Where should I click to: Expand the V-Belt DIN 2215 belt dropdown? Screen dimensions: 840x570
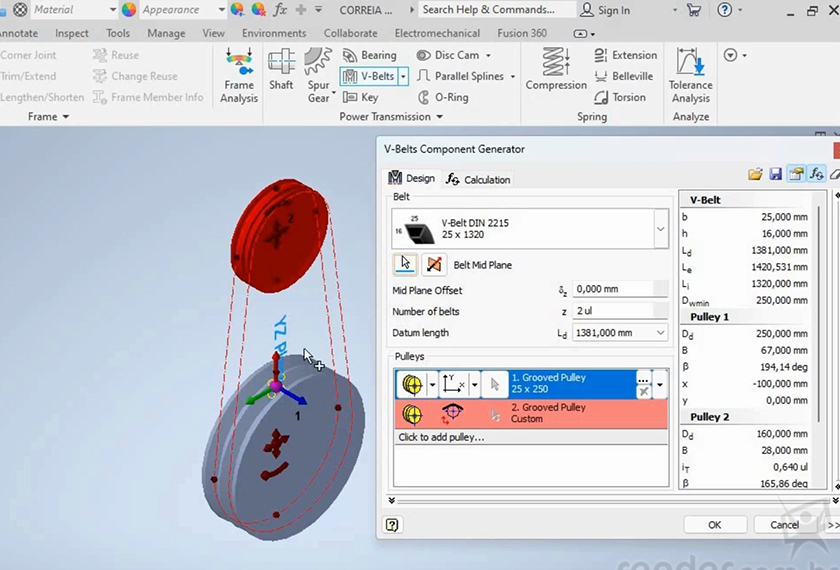[660, 229]
